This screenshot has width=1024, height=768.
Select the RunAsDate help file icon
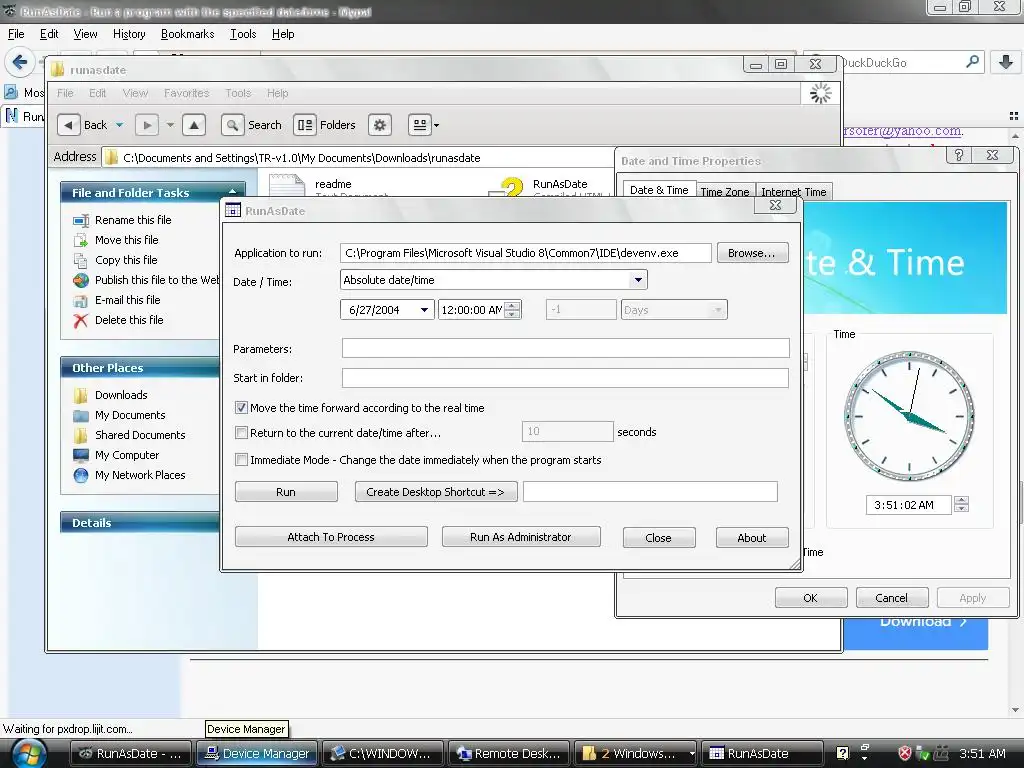[x=507, y=186]
